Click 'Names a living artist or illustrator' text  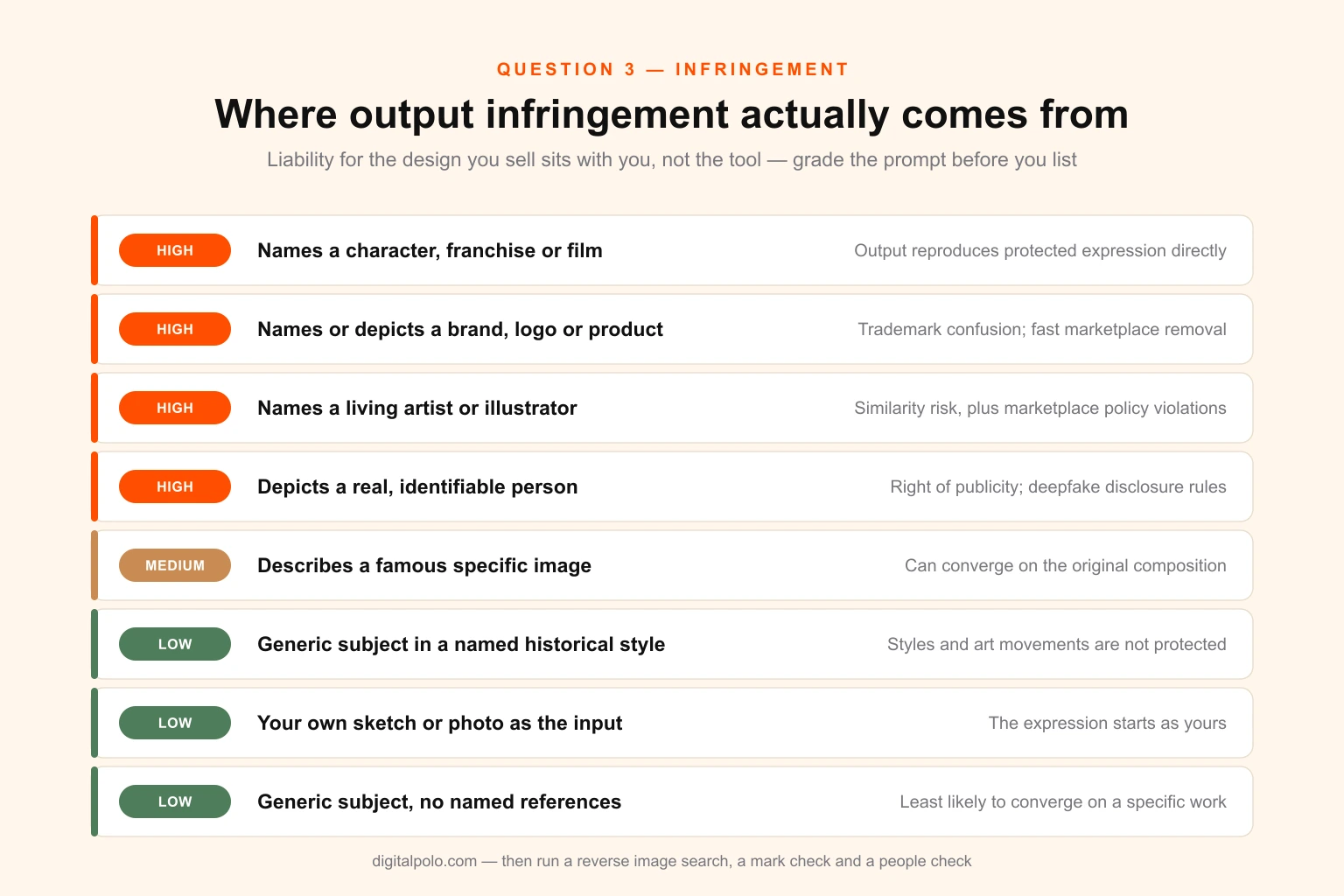click(x=417, y=409)
